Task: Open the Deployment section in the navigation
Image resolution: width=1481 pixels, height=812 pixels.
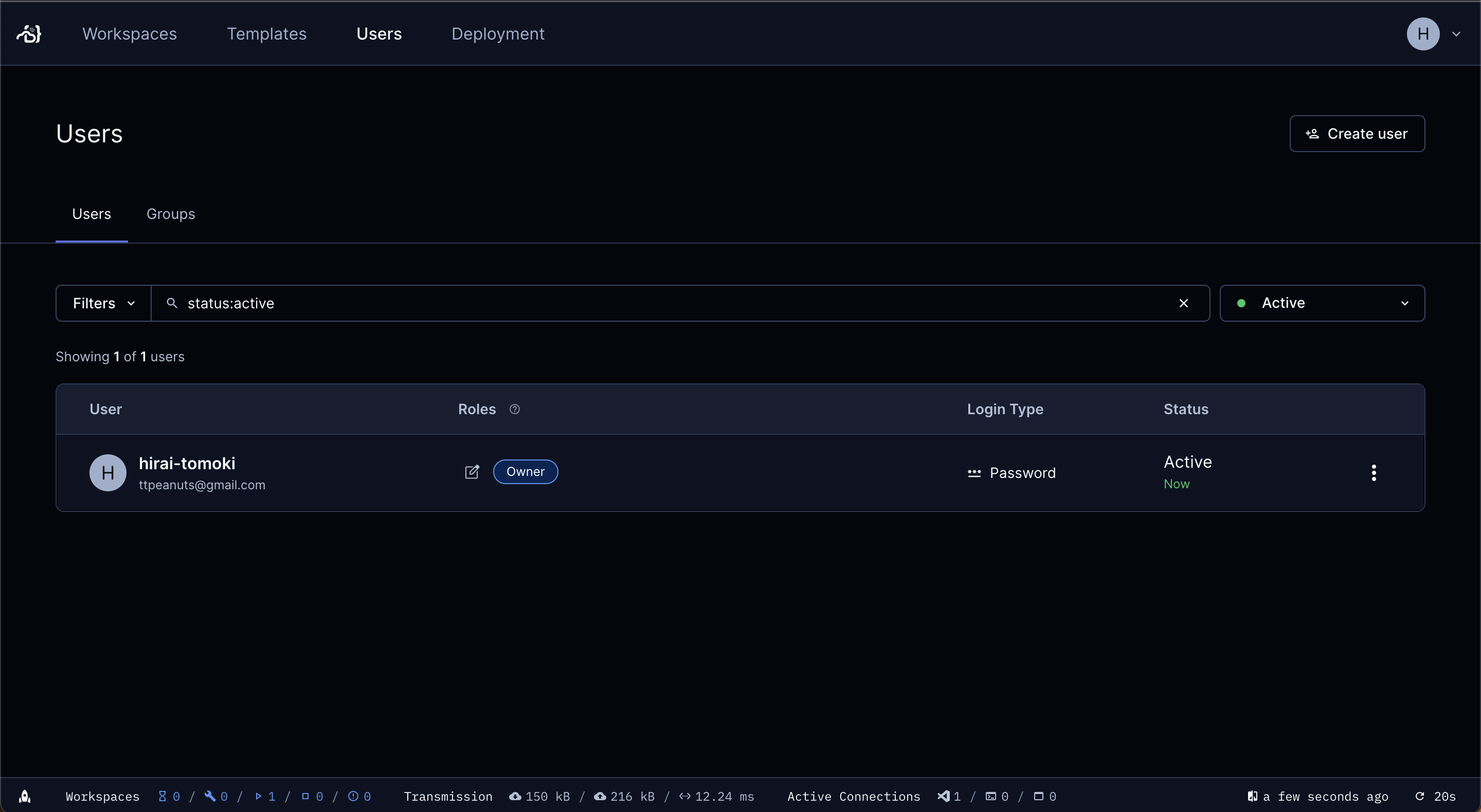Action: 497,33
